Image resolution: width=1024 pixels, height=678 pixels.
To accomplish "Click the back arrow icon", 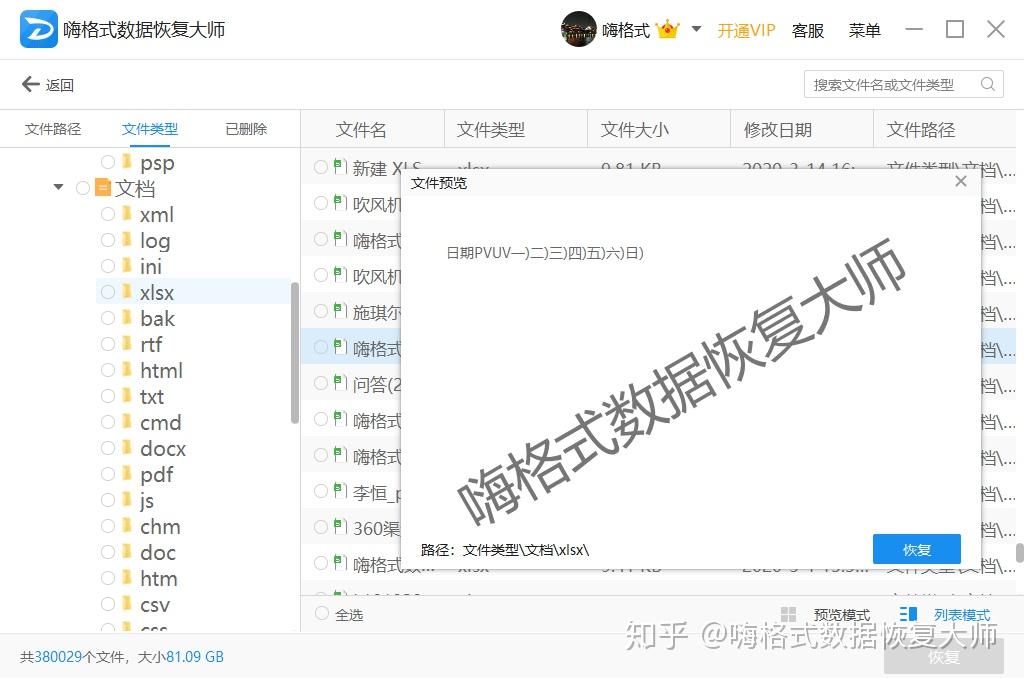I will (x=31, y=84).
